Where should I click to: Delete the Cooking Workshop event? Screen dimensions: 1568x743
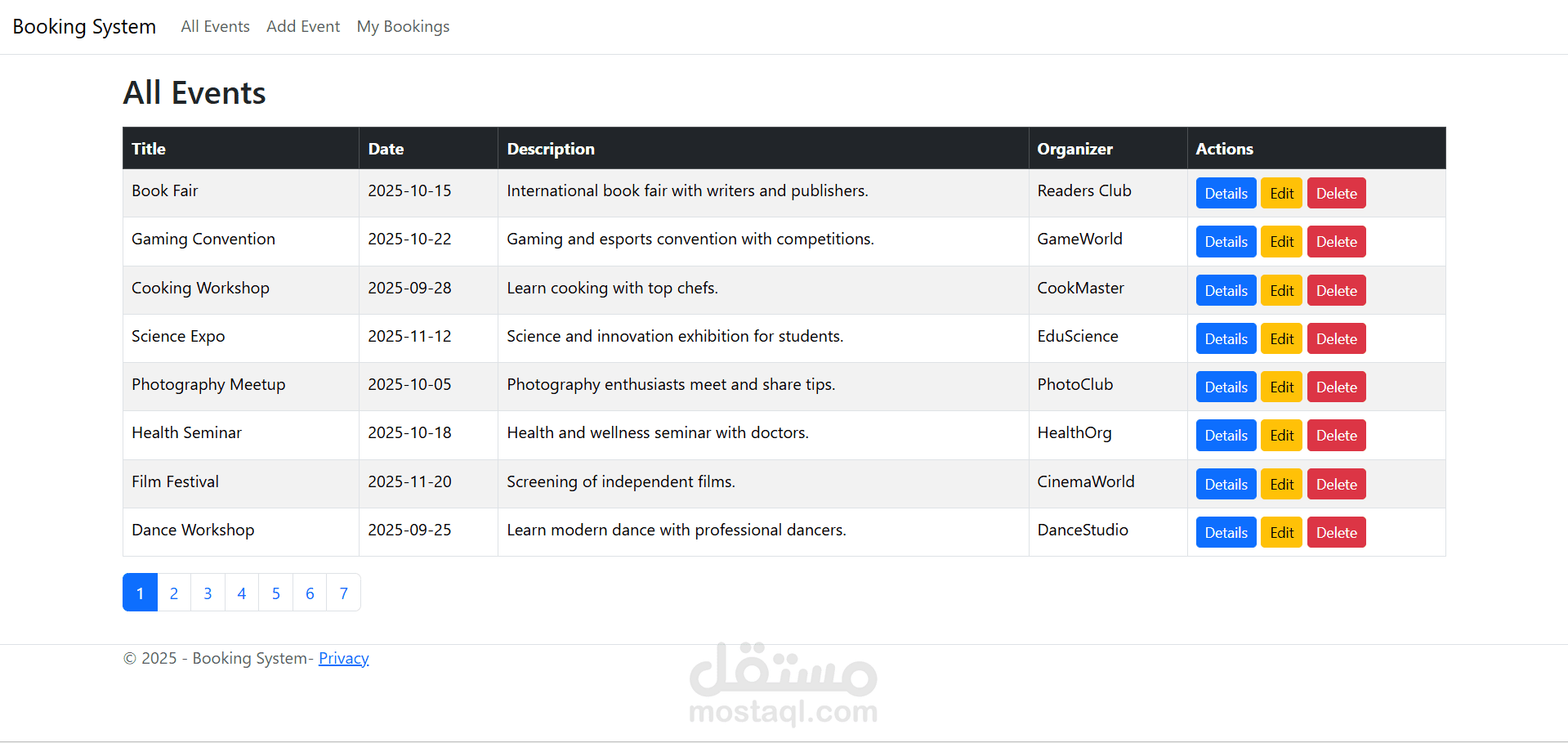(1336, 291)
